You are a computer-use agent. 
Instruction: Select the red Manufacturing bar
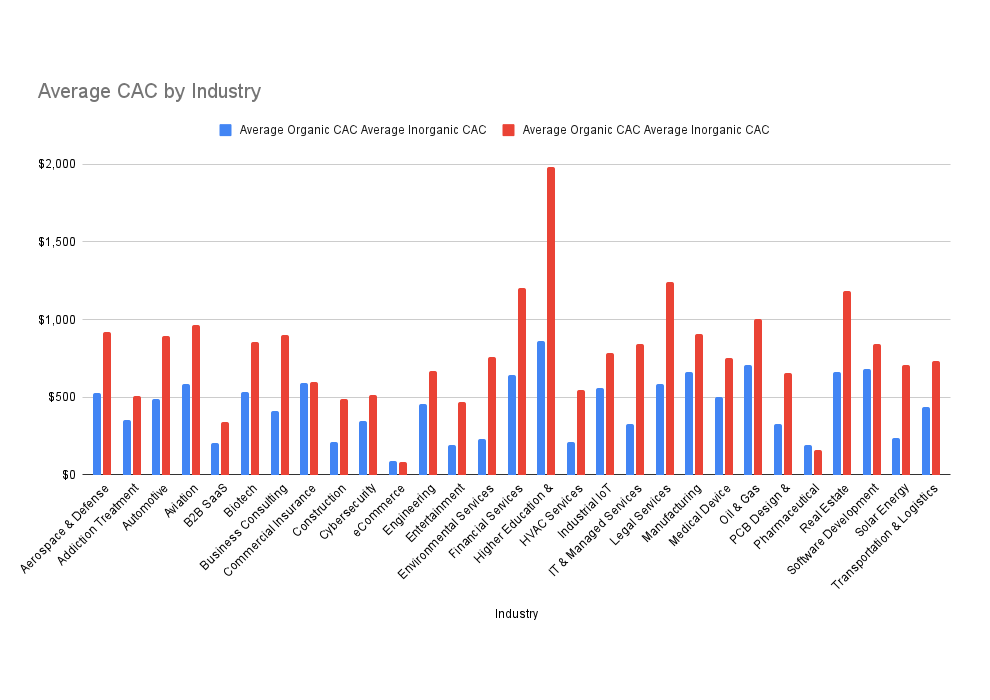[x=700, y=405]
